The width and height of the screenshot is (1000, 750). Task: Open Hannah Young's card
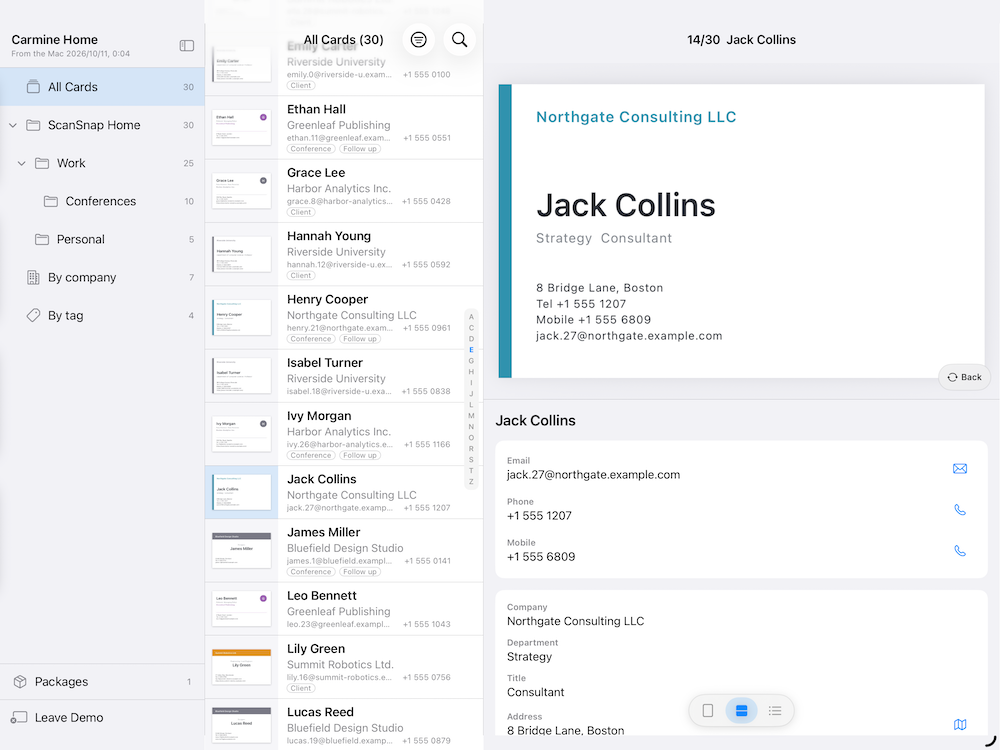[x=344, y=254]
